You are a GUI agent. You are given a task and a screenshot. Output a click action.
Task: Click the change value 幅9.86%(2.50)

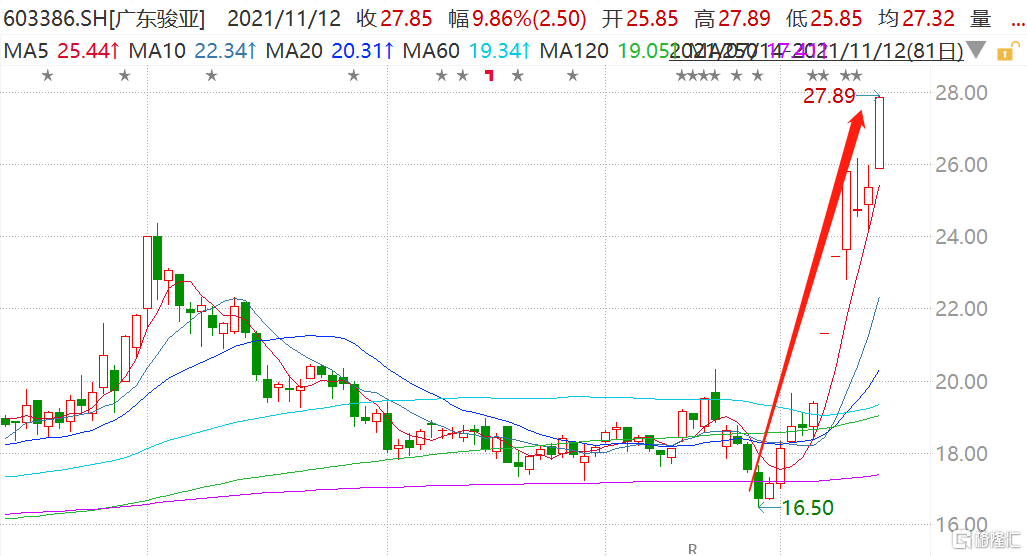517,18
